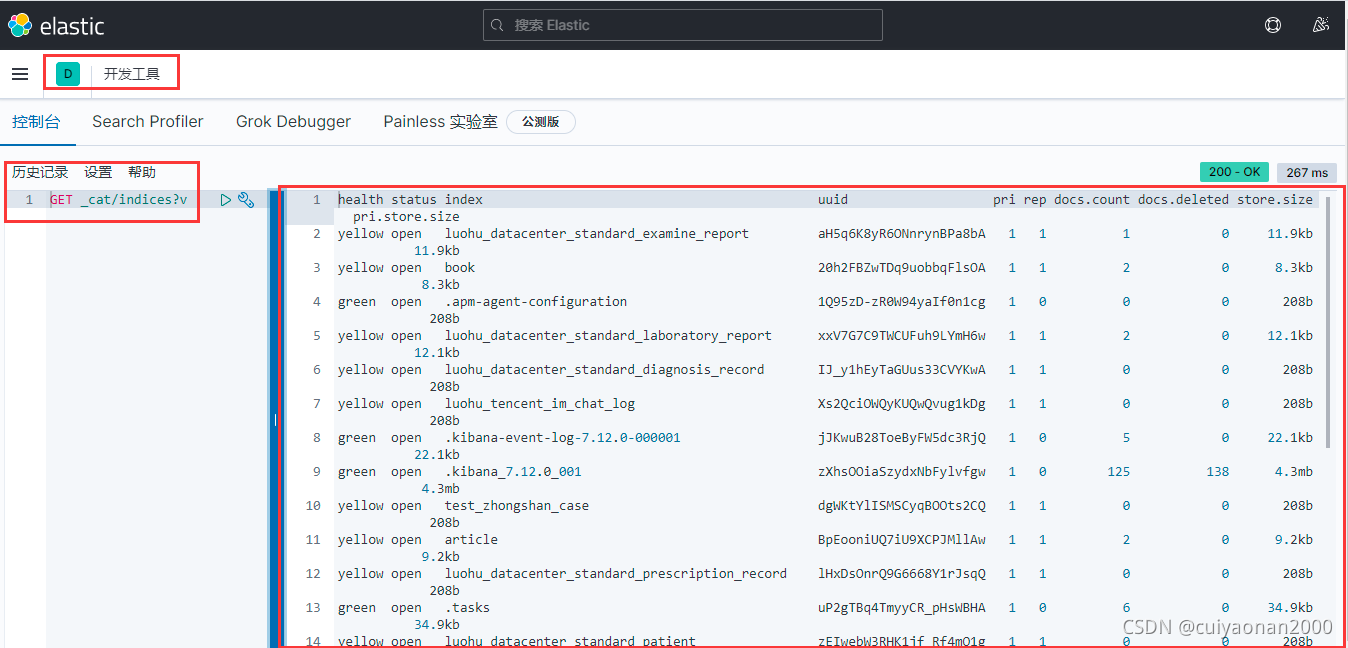Select the .tasks index name
This screenshot has height=648, width=1348.
coord(467,608)
